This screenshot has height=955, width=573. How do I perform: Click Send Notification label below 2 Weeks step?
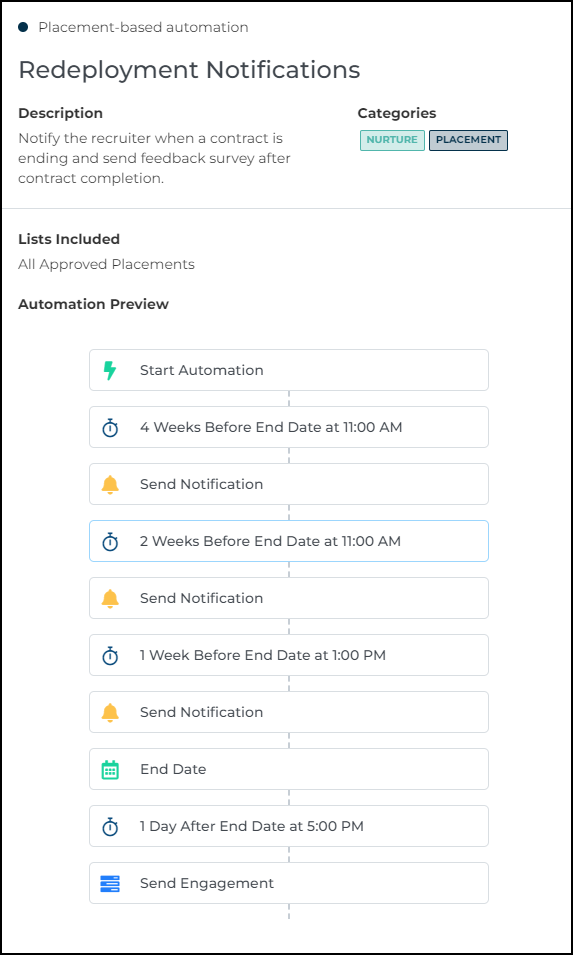(x=202, y=598)
